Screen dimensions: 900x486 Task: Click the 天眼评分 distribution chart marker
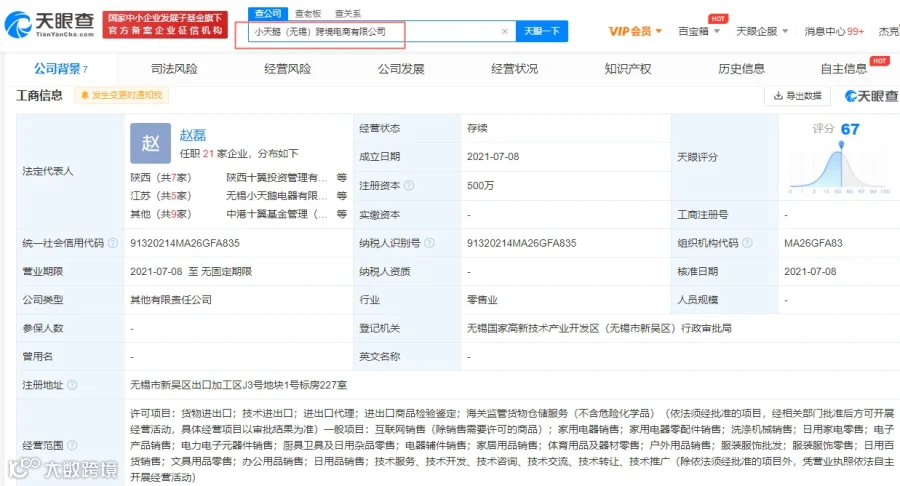click(841, 146)
